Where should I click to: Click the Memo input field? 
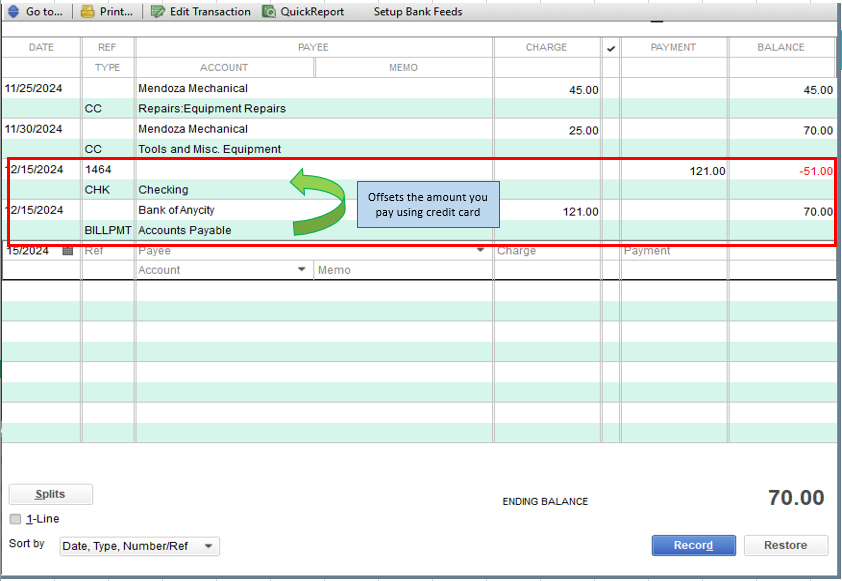(x=403, y=270)
